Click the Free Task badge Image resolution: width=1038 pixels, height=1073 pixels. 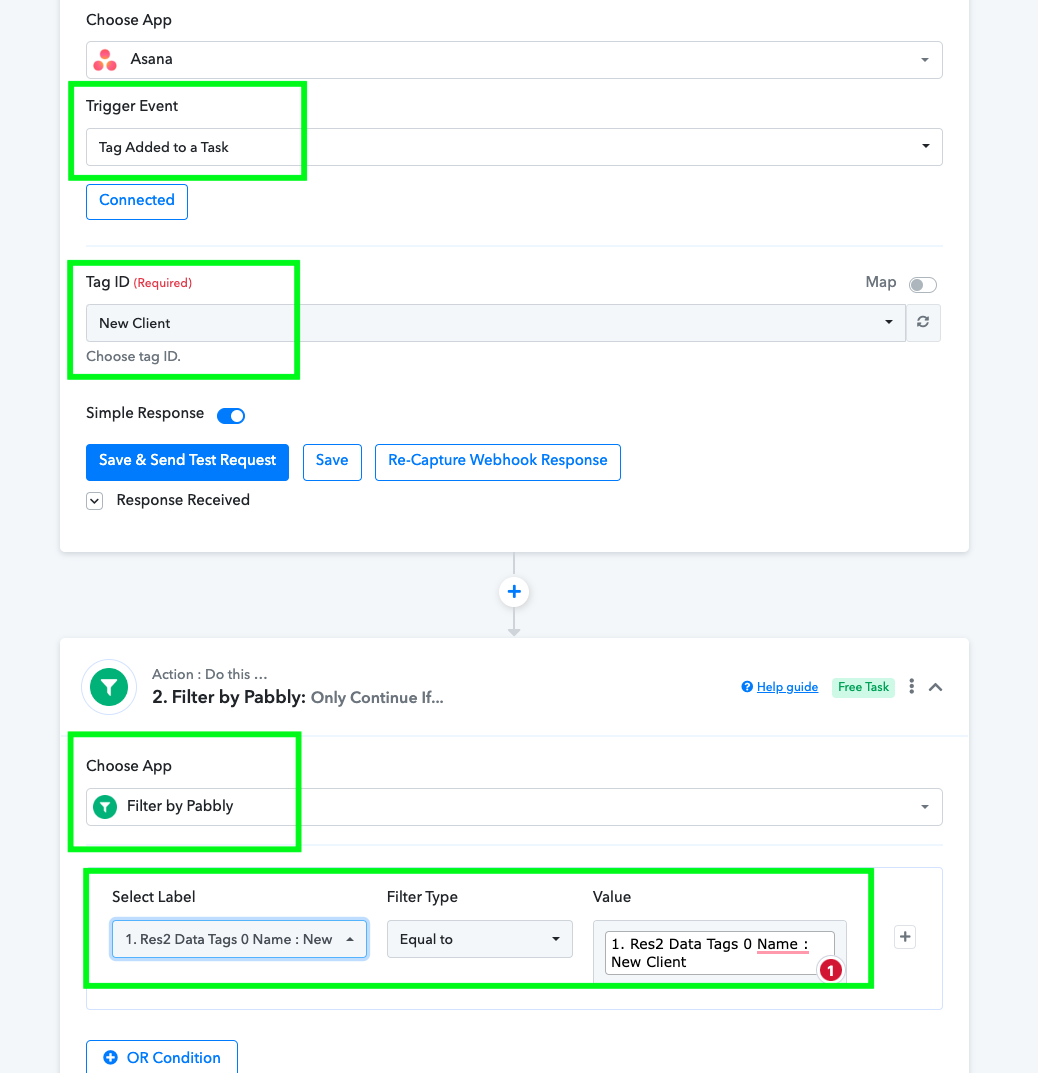pyautogui.click(x=863, y=687)
